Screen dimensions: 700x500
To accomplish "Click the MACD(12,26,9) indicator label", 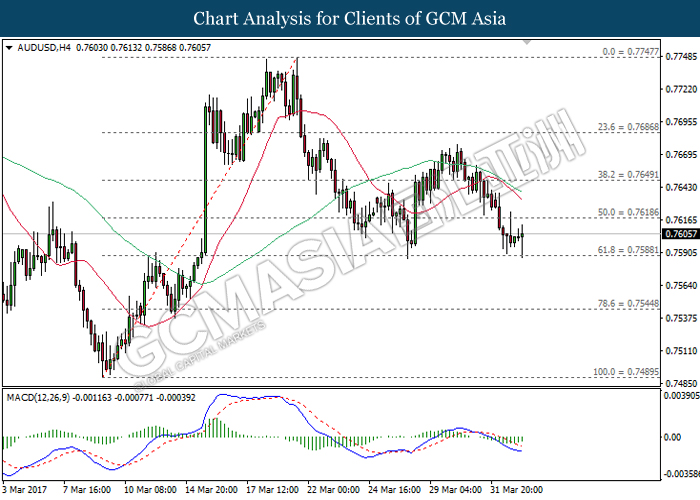I will (38, 397).
